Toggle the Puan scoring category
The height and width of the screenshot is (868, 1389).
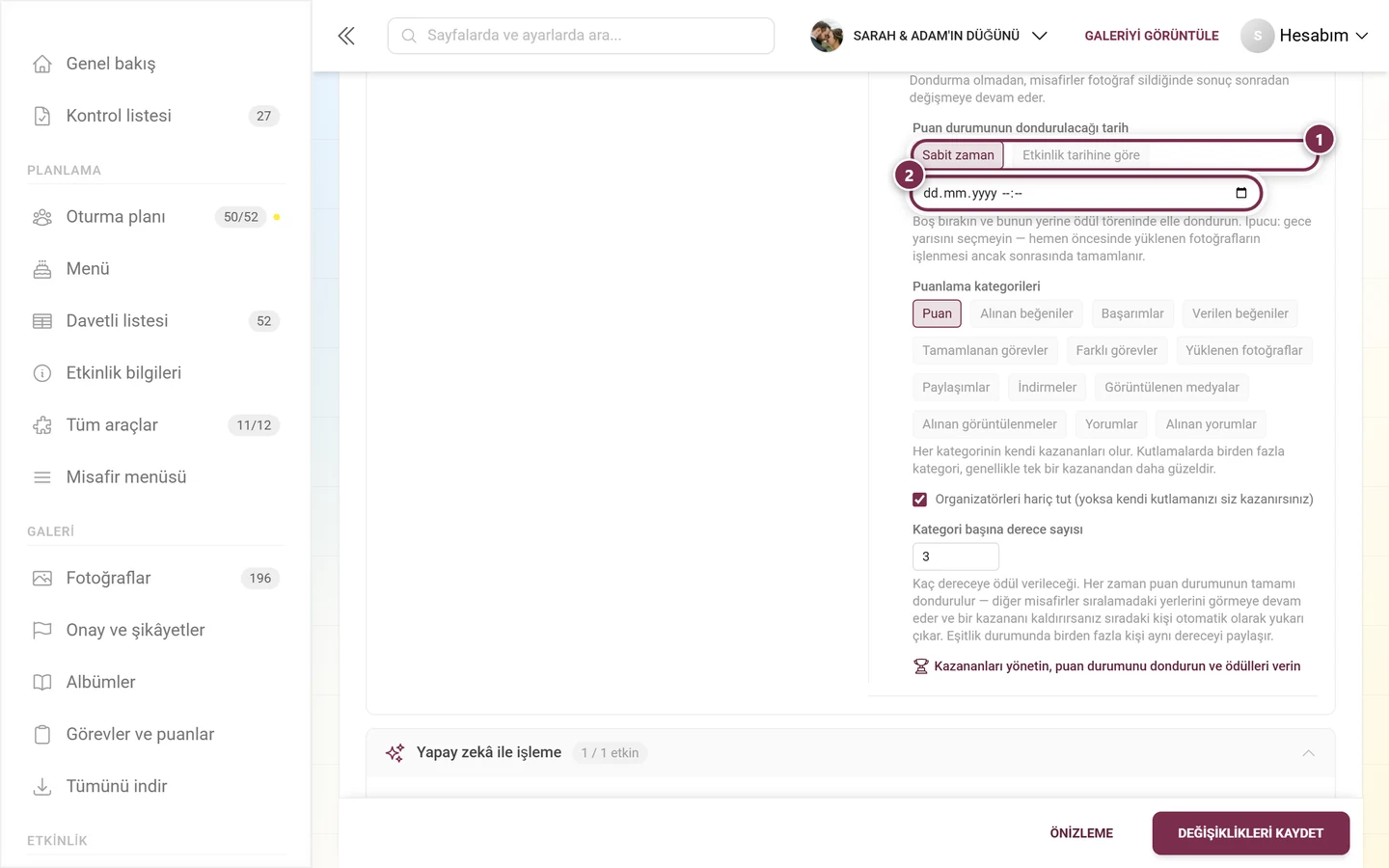tap(937, 313)
